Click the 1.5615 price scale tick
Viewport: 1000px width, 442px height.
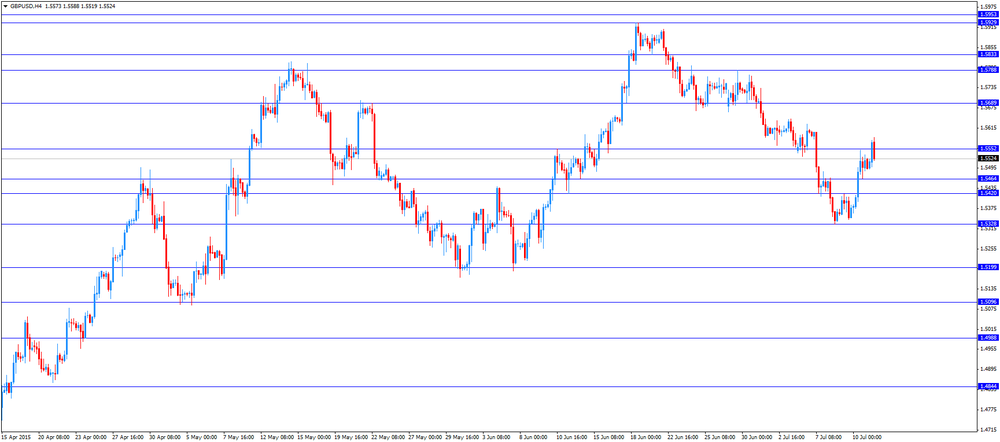point(989,128)
